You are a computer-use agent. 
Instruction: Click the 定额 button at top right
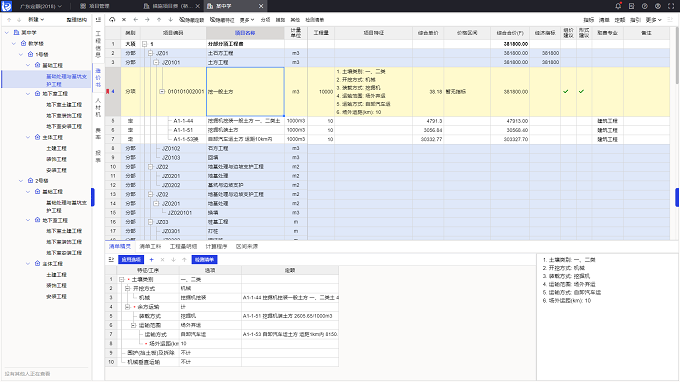(620, 20)
